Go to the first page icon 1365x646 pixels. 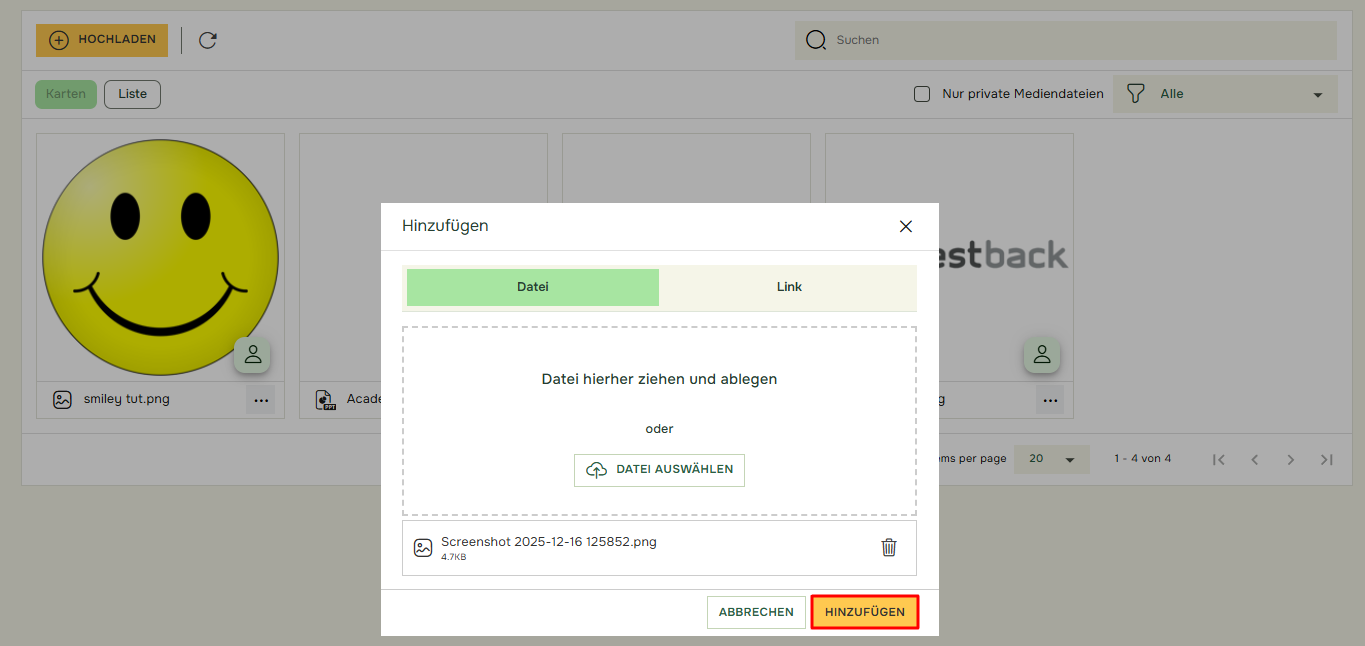coord(1218,459)
